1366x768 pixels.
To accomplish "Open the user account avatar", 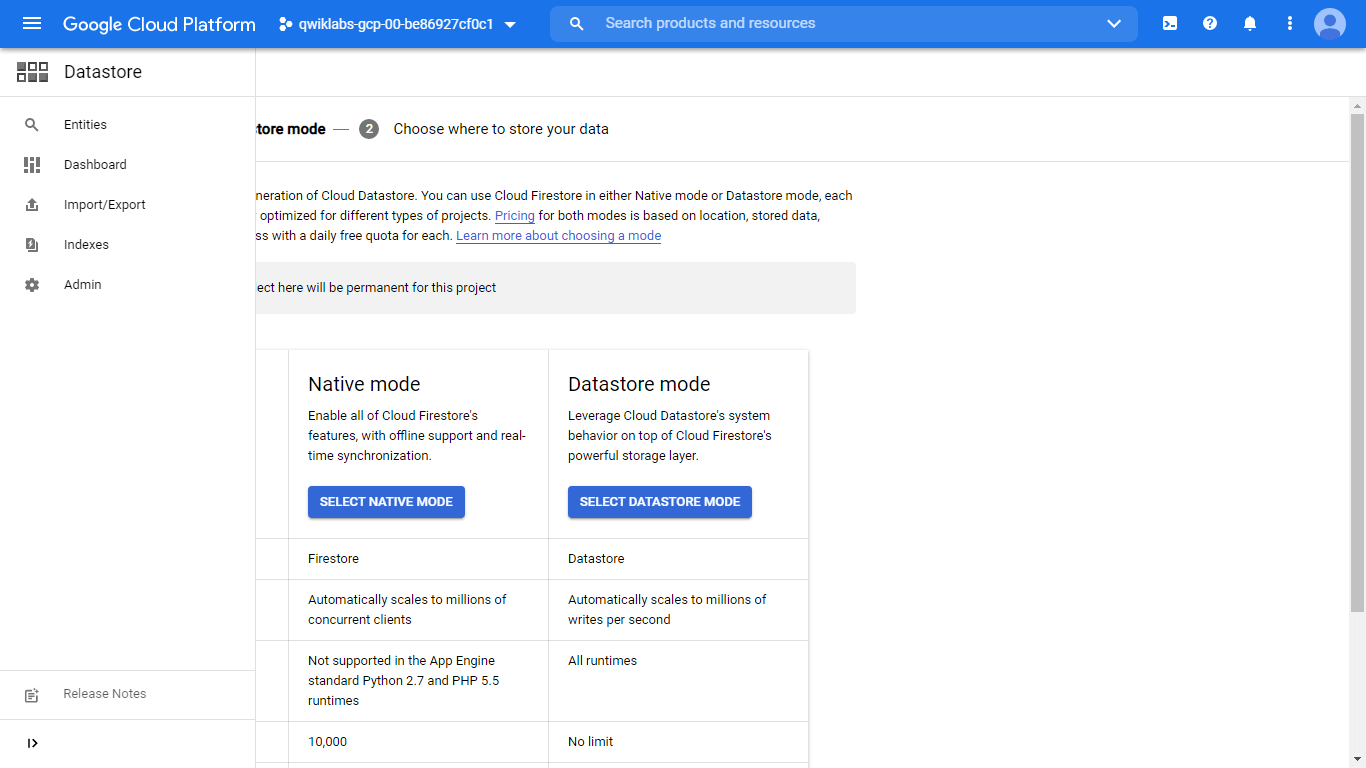I will click(x=1330, y=23).
